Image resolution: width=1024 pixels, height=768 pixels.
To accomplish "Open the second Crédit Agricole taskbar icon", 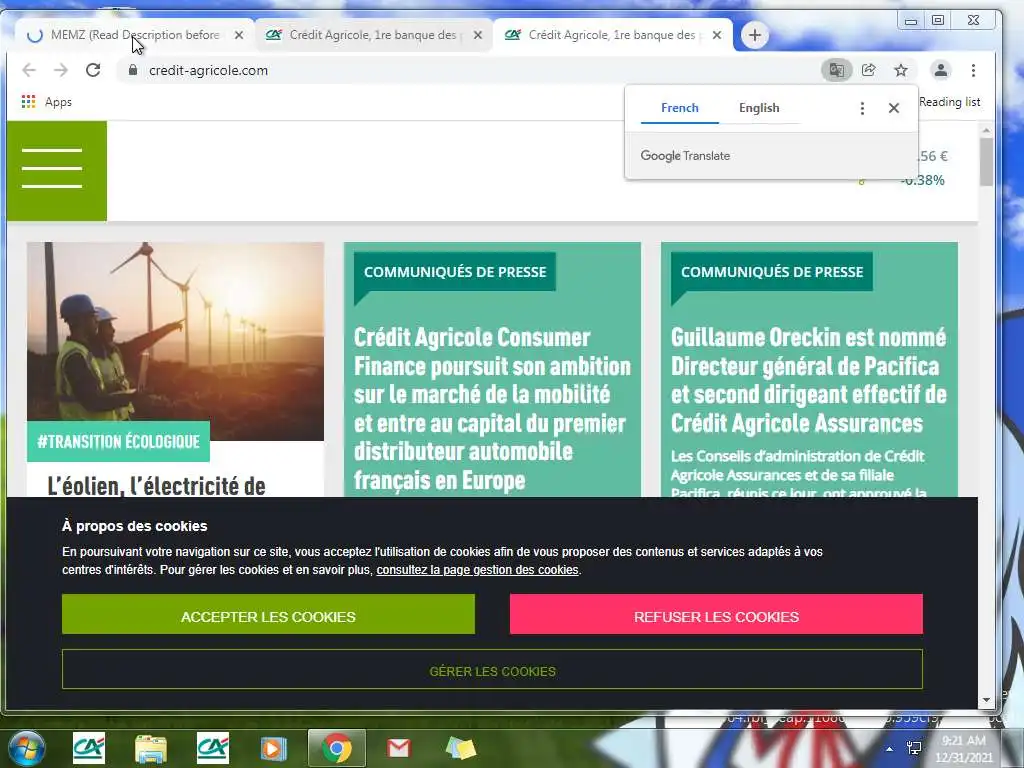I will click(213, 748).
